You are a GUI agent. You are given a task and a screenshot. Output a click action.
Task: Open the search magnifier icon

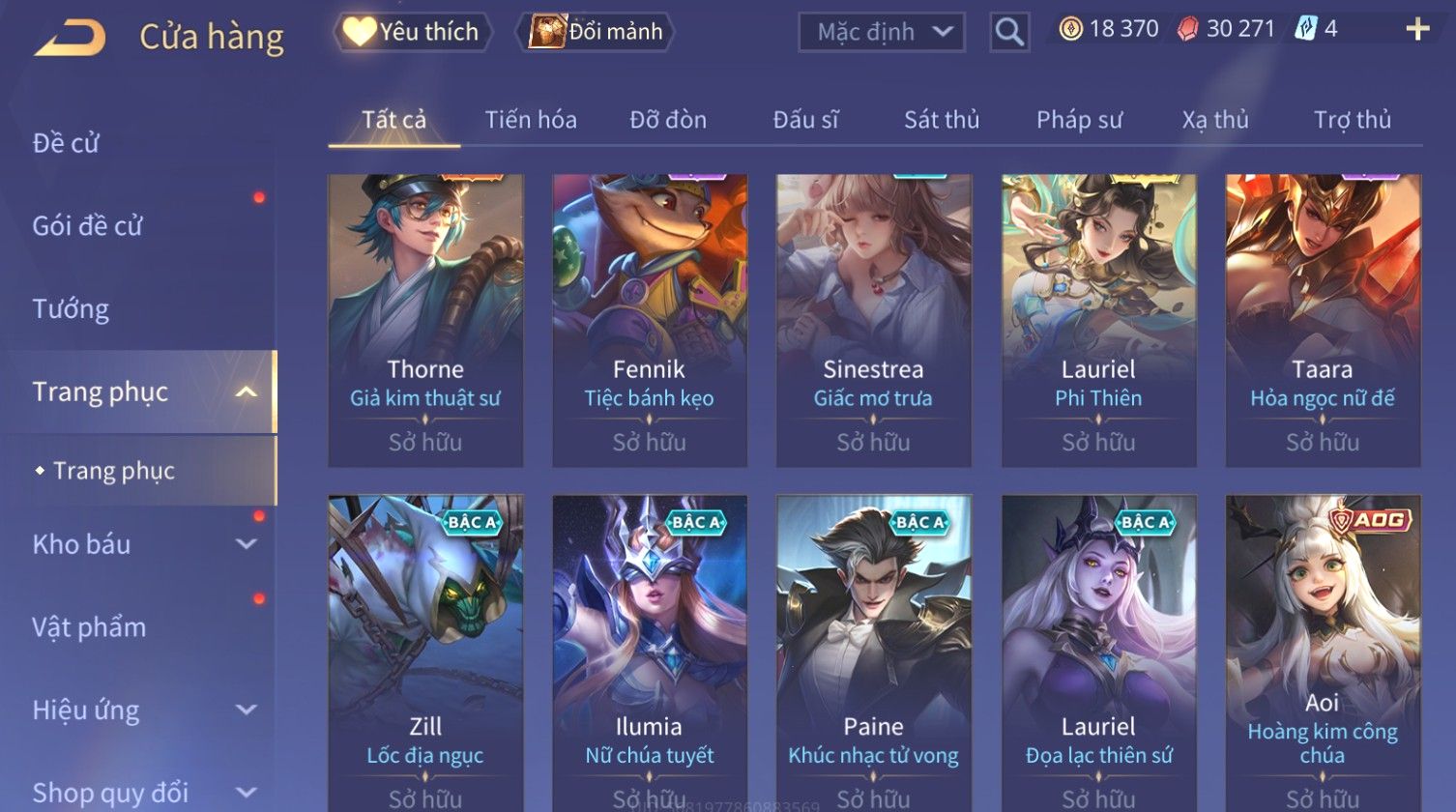click(x=1009, y=32)
